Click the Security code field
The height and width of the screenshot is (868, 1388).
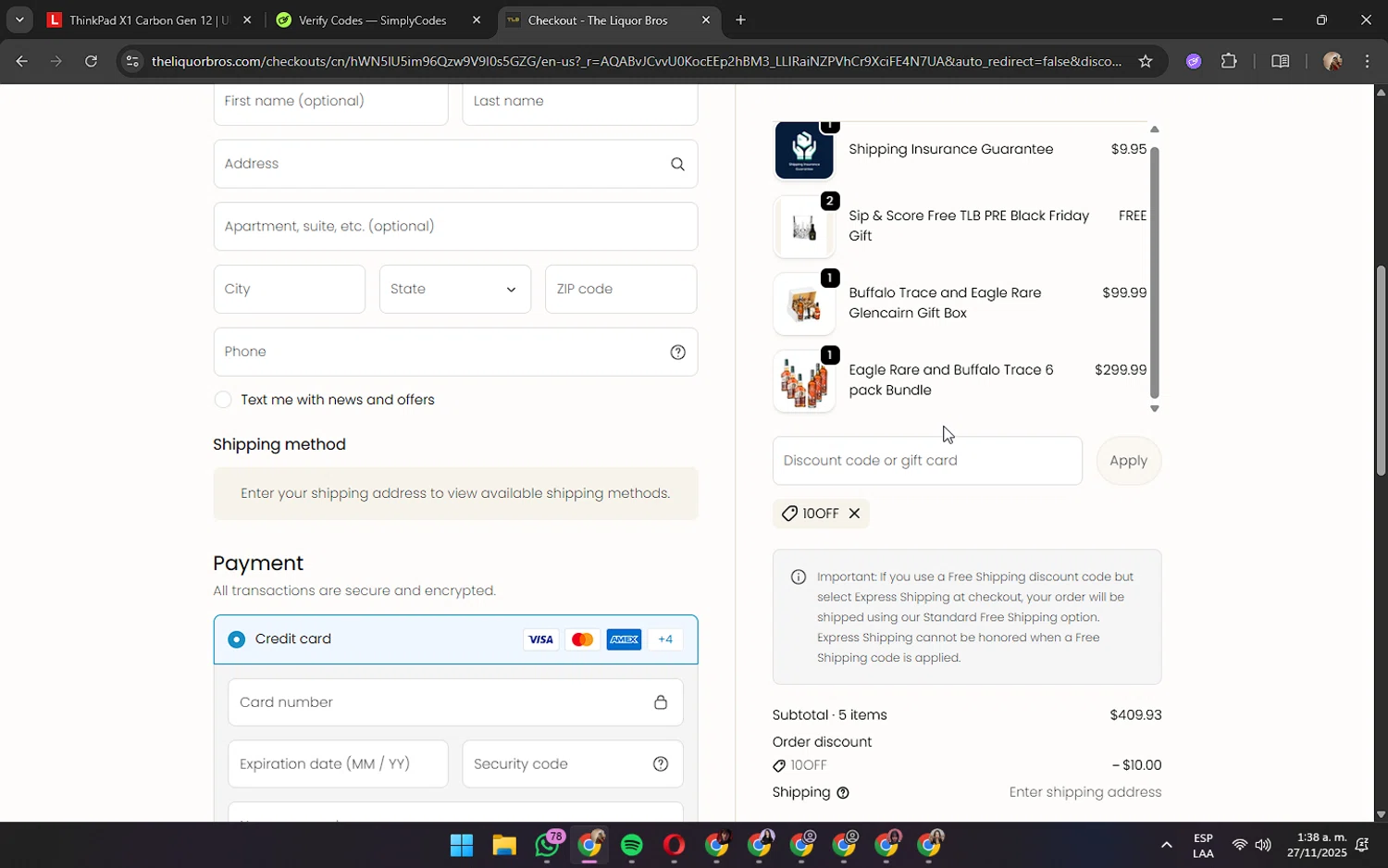(x=572, y=764)
